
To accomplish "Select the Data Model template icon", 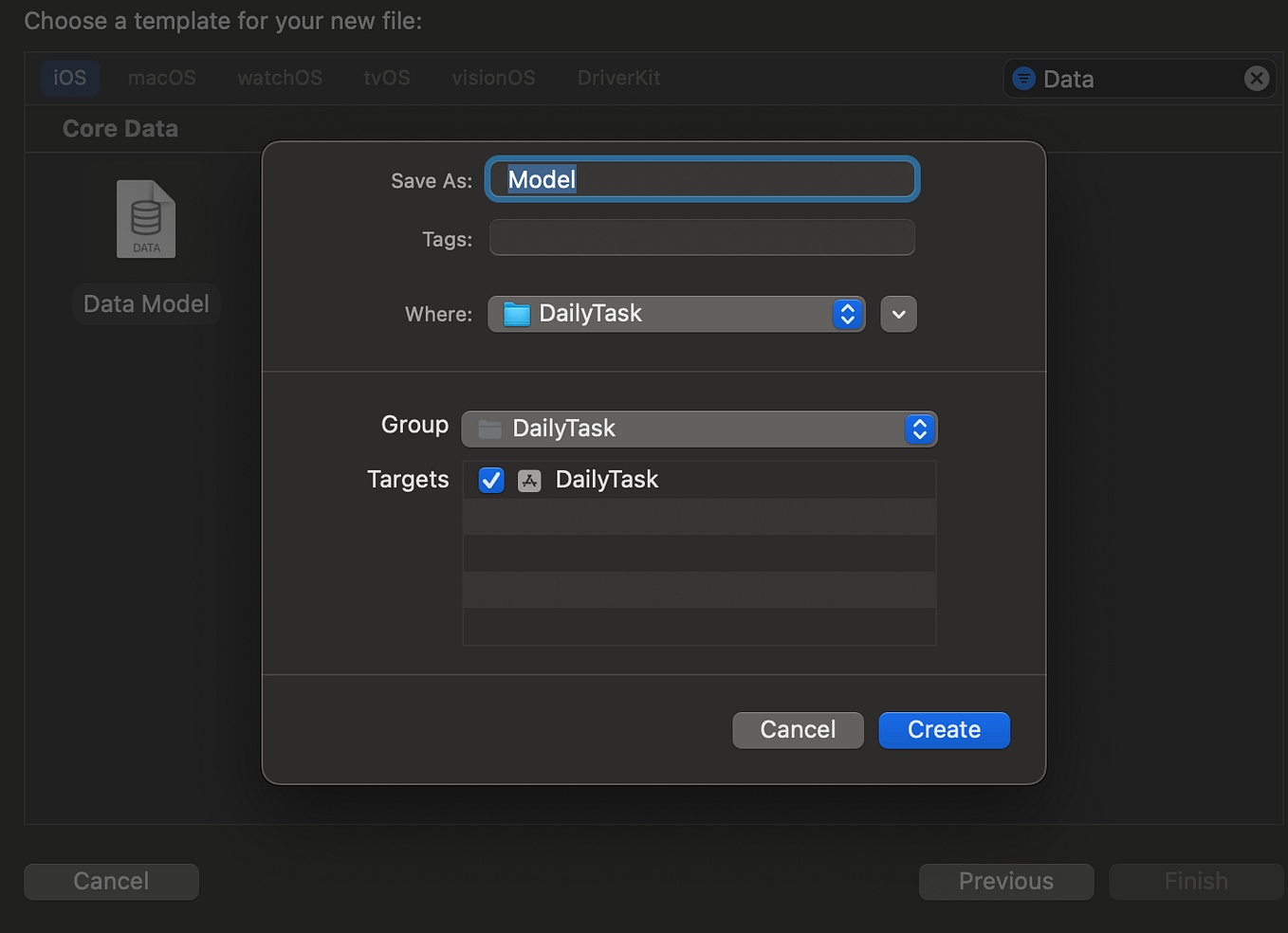I will tap(146, 218).
